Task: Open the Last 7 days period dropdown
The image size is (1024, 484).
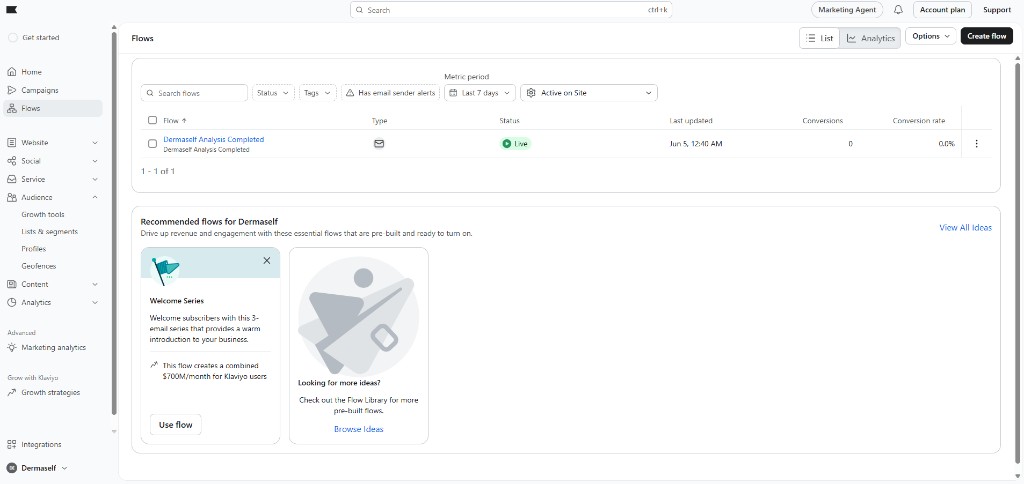Action: click(x=480, y=93)
